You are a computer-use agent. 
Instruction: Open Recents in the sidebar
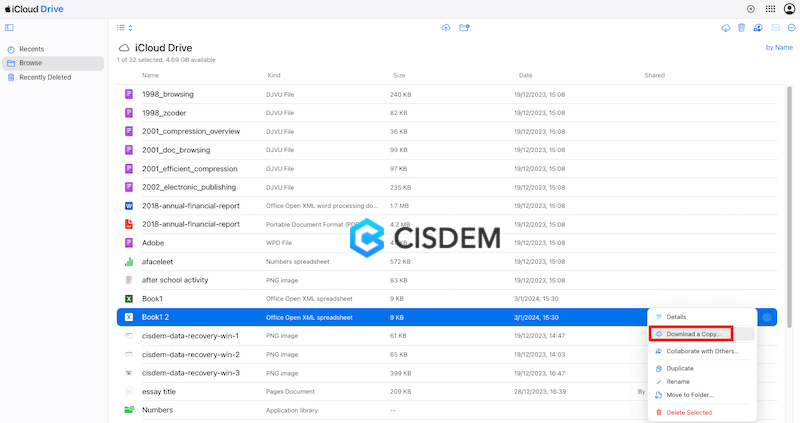(x=31, y=49)
